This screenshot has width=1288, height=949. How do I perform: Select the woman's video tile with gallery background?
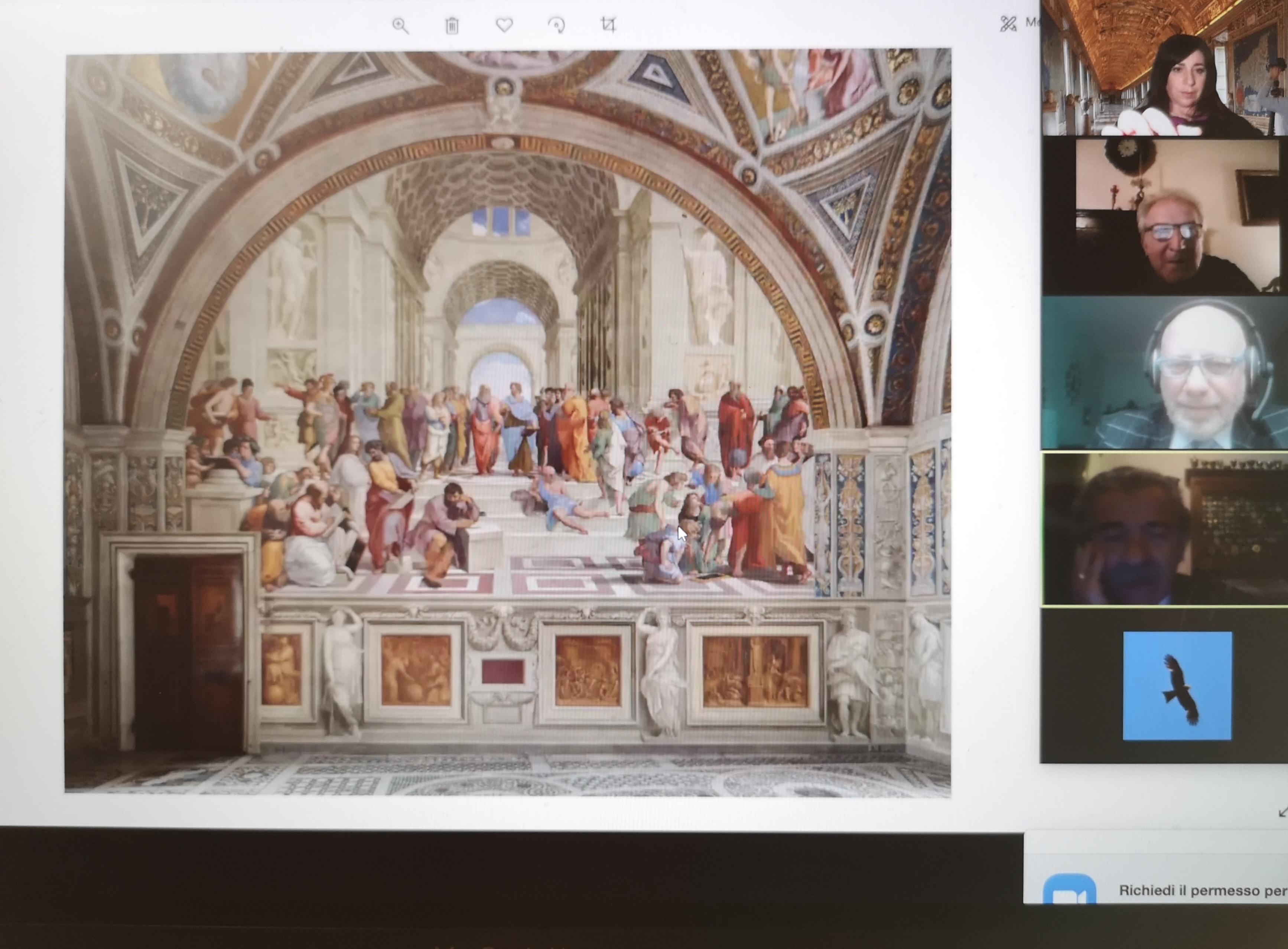click(1164, 68)
